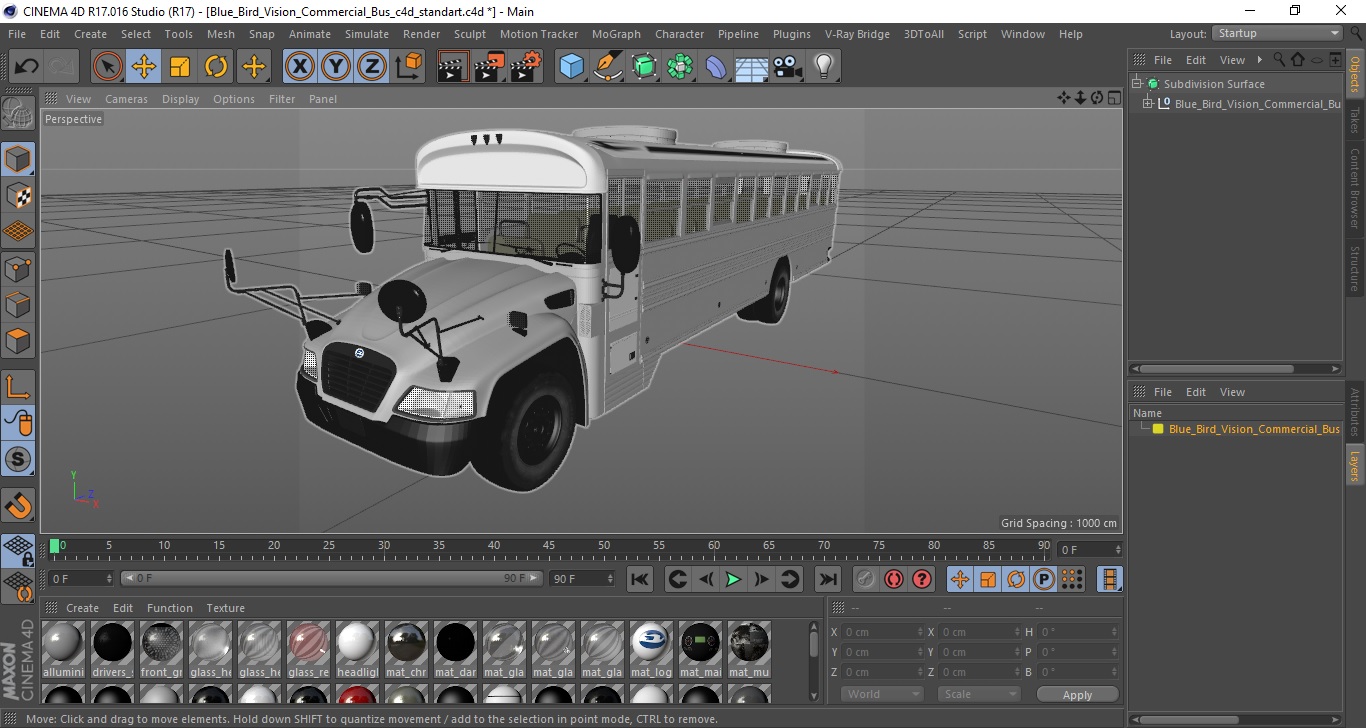Click frame 45 on timeline ruler
This screenshot has width=1366, height=728.
549,546
